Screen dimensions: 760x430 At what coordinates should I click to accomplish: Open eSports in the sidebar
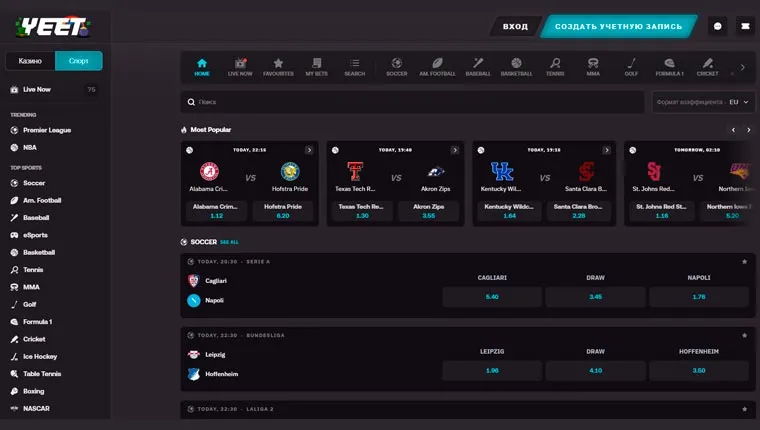(x=35, y=236)
